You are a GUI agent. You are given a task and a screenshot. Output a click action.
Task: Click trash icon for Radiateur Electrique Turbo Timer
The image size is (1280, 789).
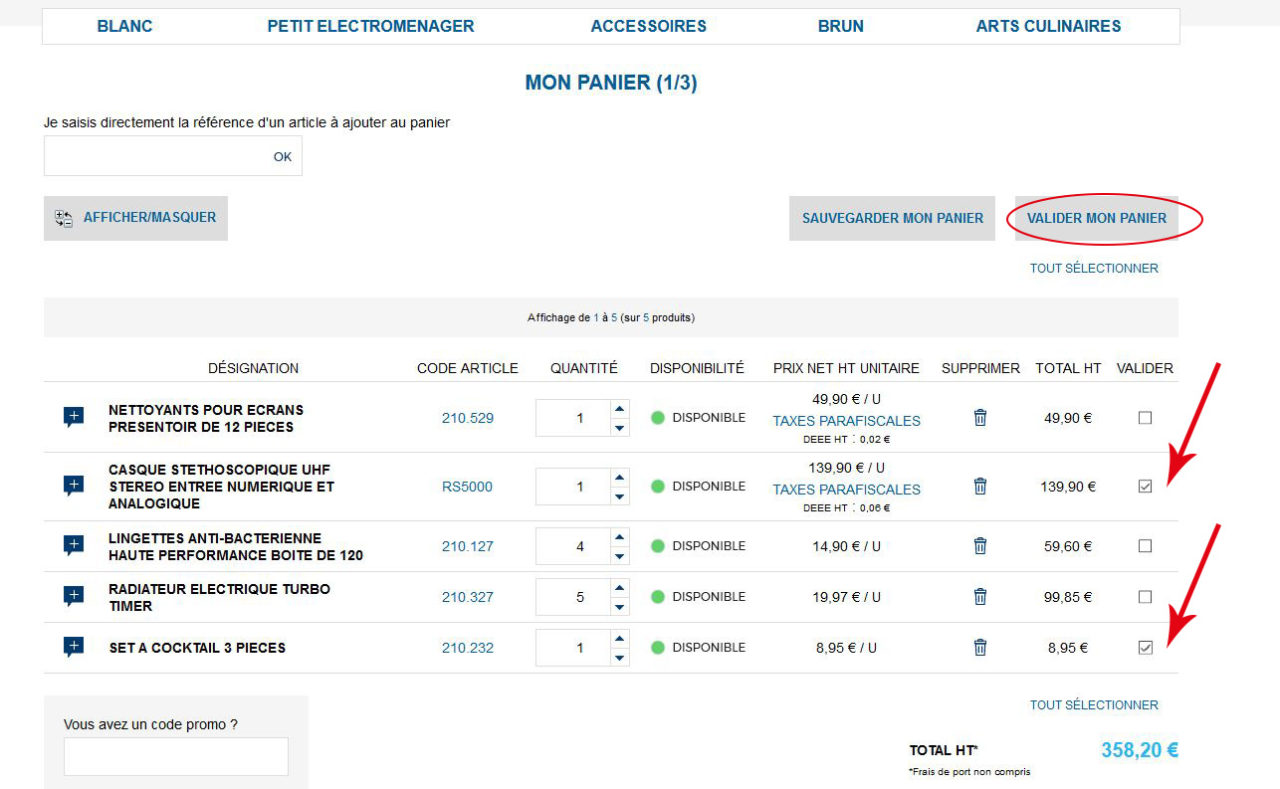click(980, 597)
